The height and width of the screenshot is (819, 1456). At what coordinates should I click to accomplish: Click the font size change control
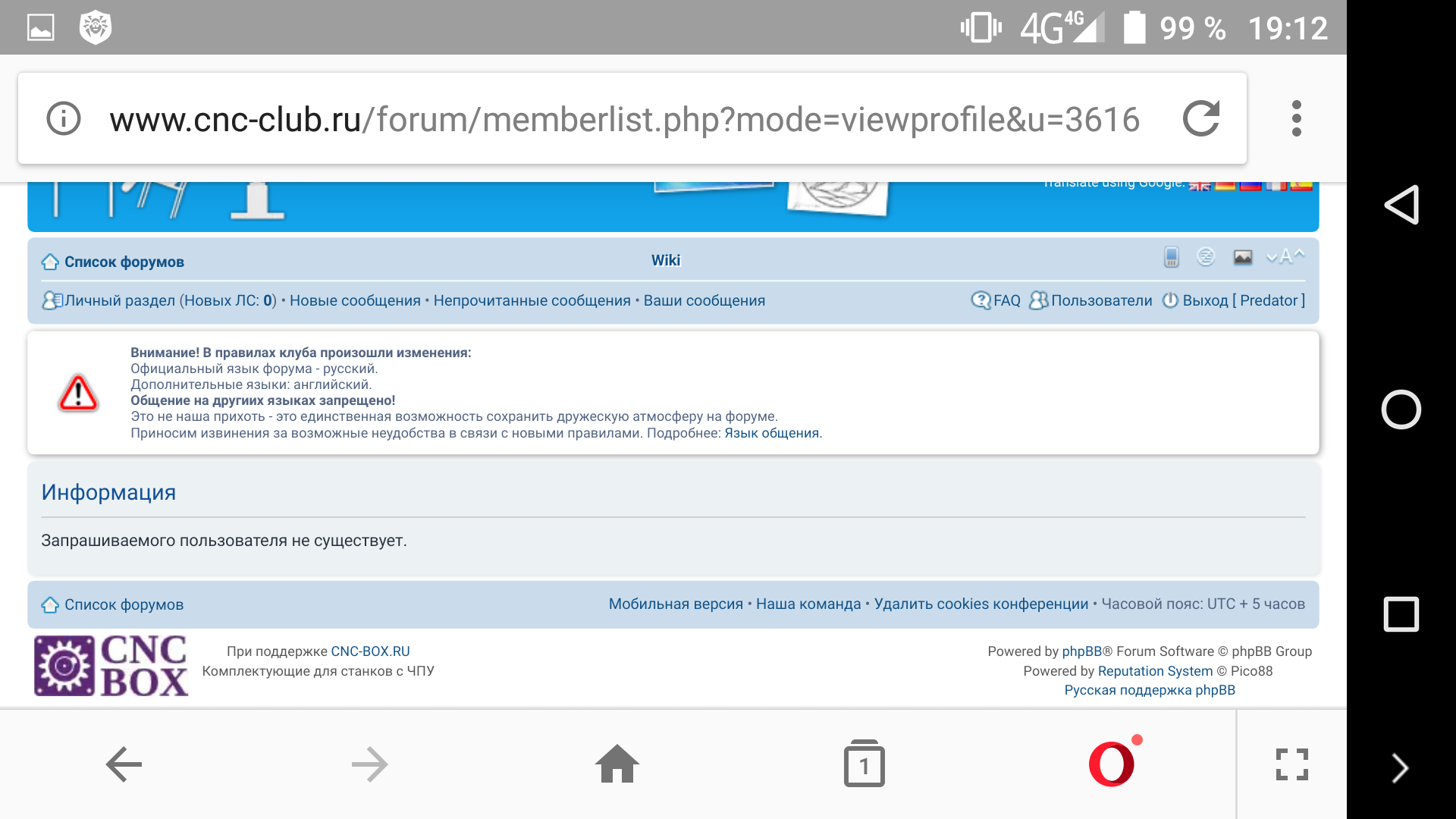point(1285,257)
